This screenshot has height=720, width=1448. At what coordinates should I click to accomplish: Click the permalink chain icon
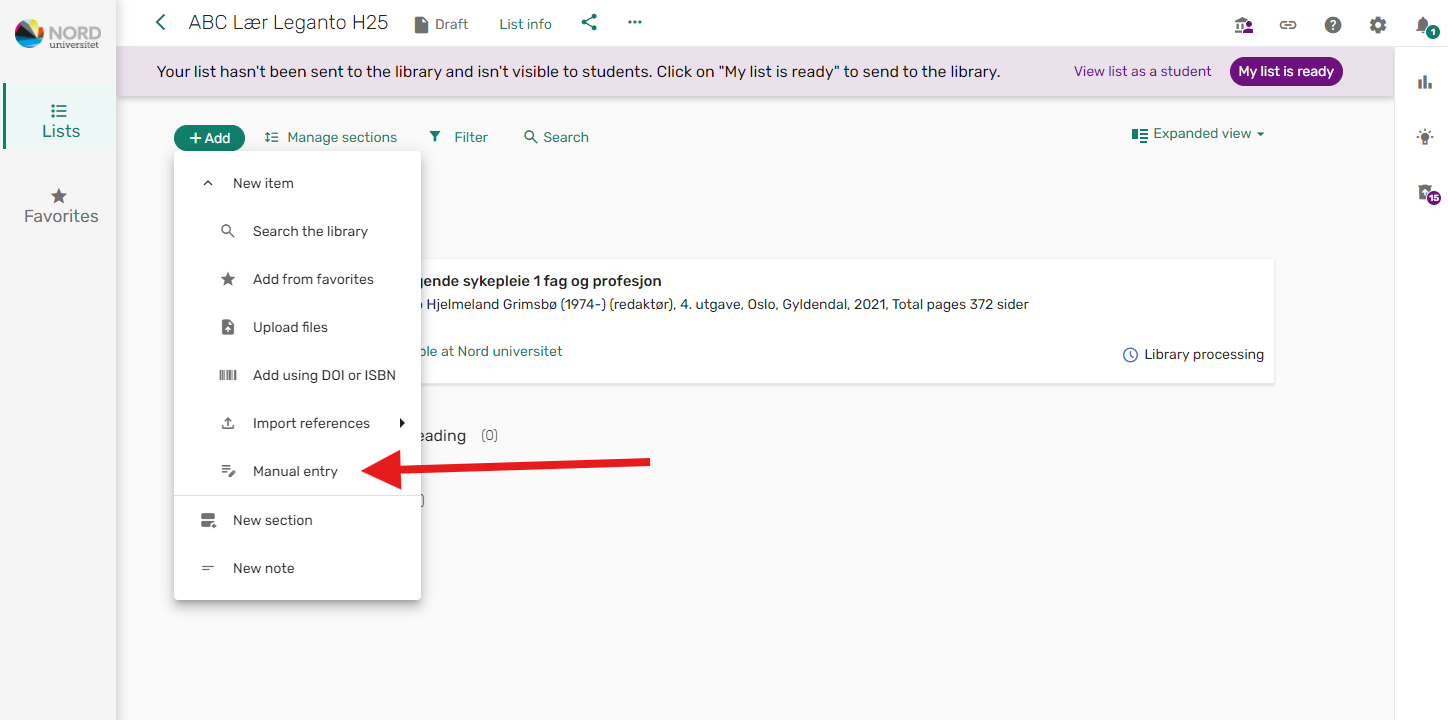click(x=1288, y=25)
